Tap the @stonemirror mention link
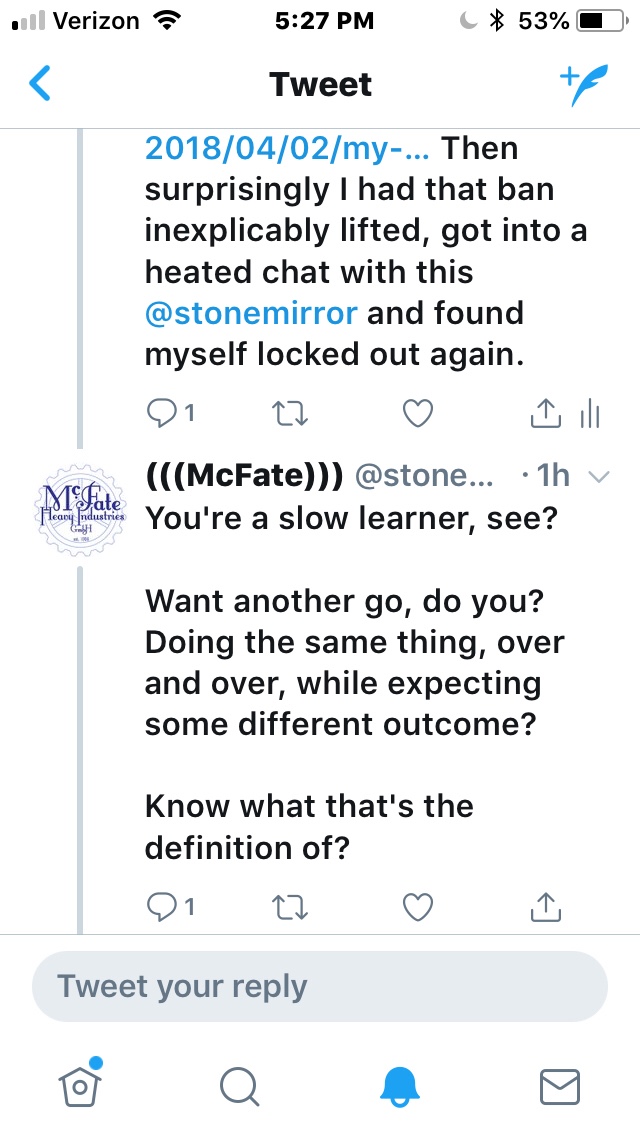This screenshot has width=640, height=1136. tap(251, 313)
